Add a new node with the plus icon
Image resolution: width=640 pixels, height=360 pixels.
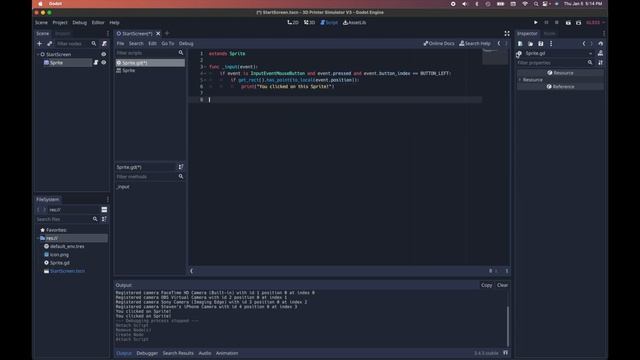tap(40, 43)
